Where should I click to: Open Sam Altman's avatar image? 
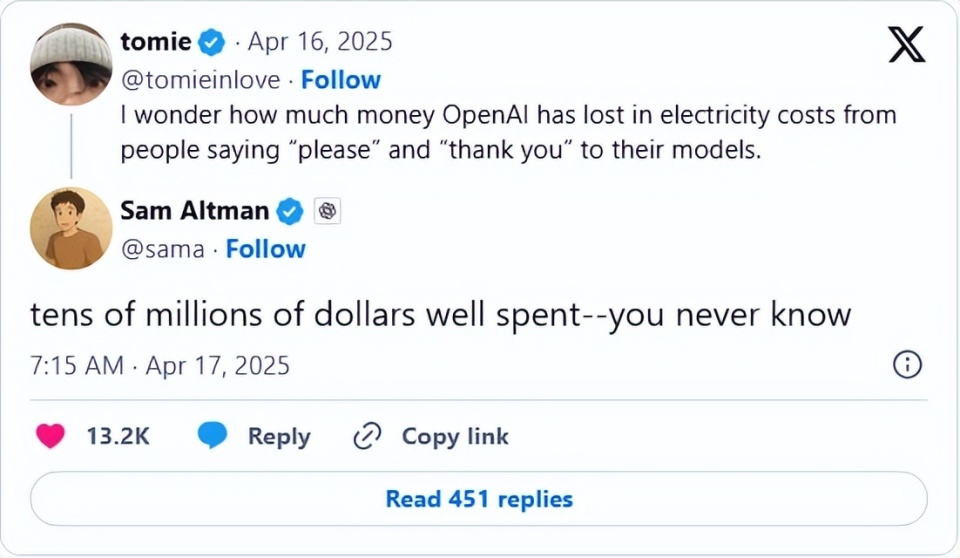(70, 228)
